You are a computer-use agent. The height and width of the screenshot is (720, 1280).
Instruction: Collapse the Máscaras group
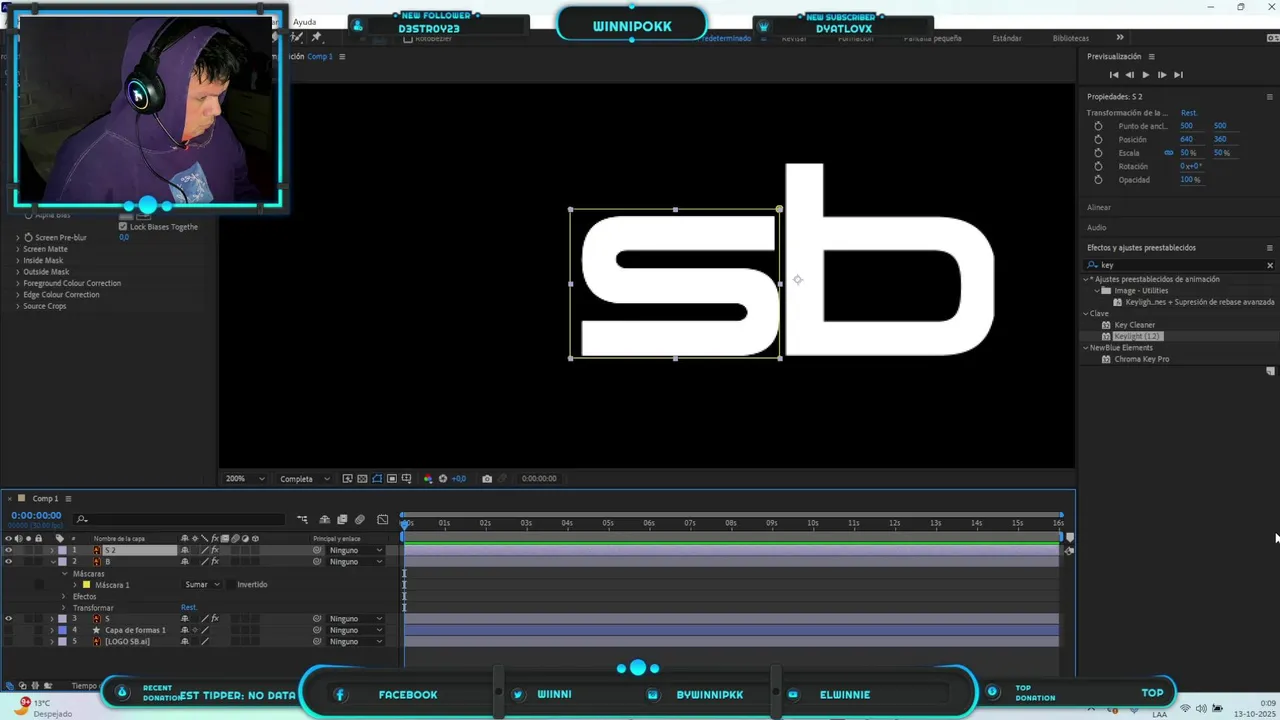64,574
